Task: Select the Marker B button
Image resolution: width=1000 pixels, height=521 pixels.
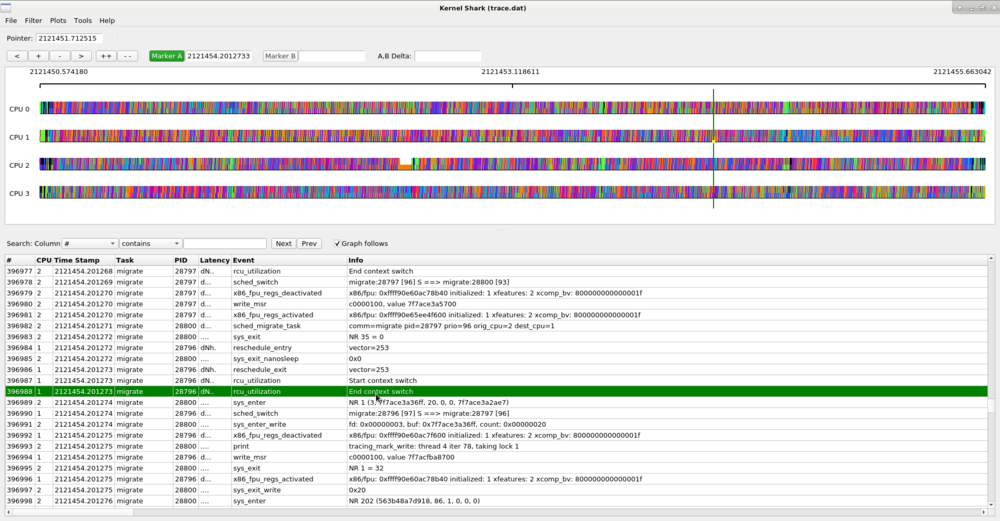Action: (x=280, y=56)
